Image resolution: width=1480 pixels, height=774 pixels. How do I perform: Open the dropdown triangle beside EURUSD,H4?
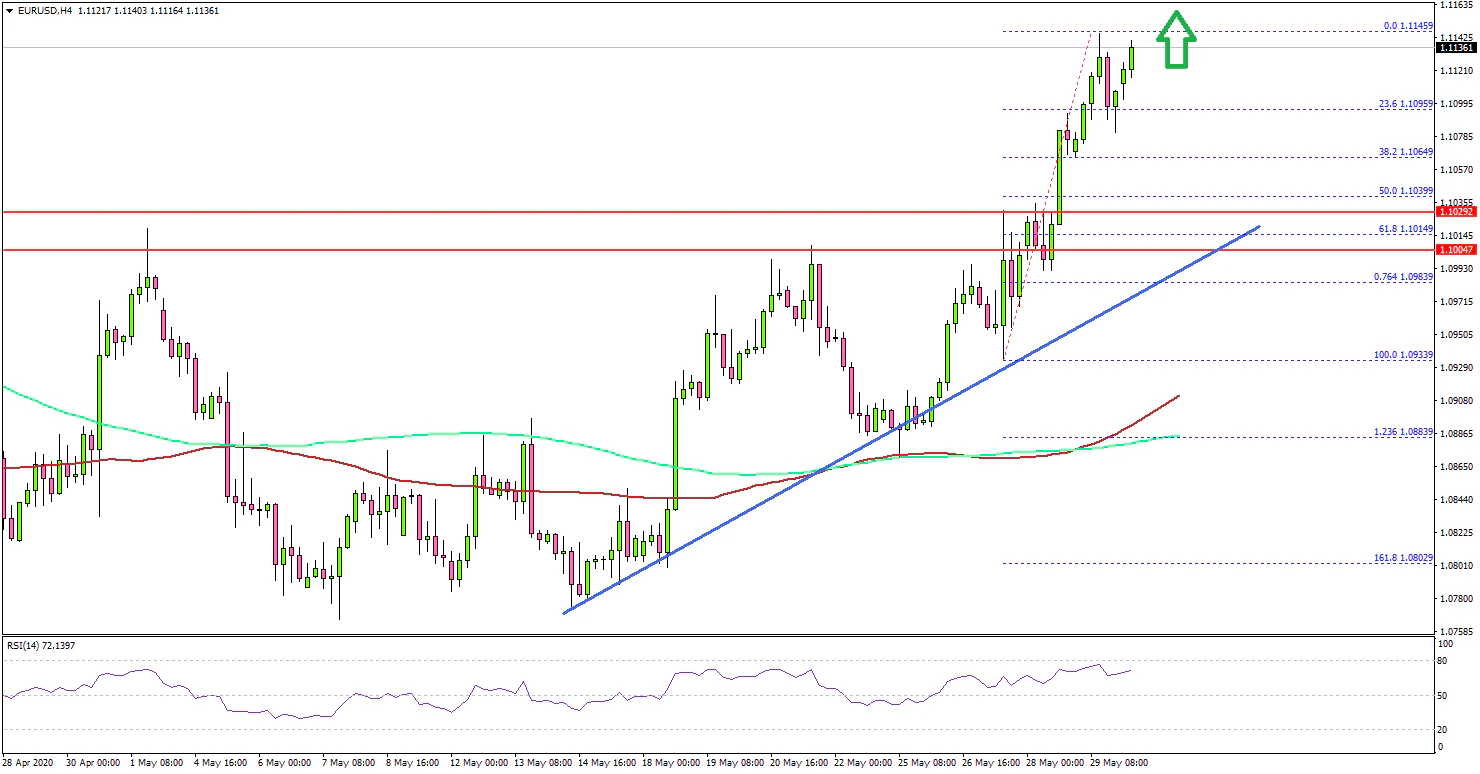9,10
